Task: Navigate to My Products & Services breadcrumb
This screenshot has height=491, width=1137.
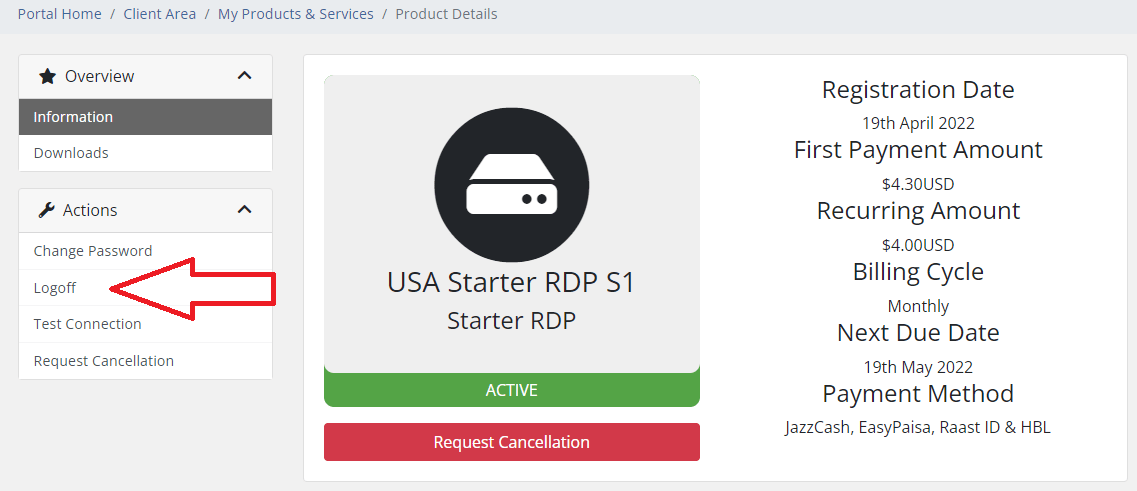Action: pos(296,14)
